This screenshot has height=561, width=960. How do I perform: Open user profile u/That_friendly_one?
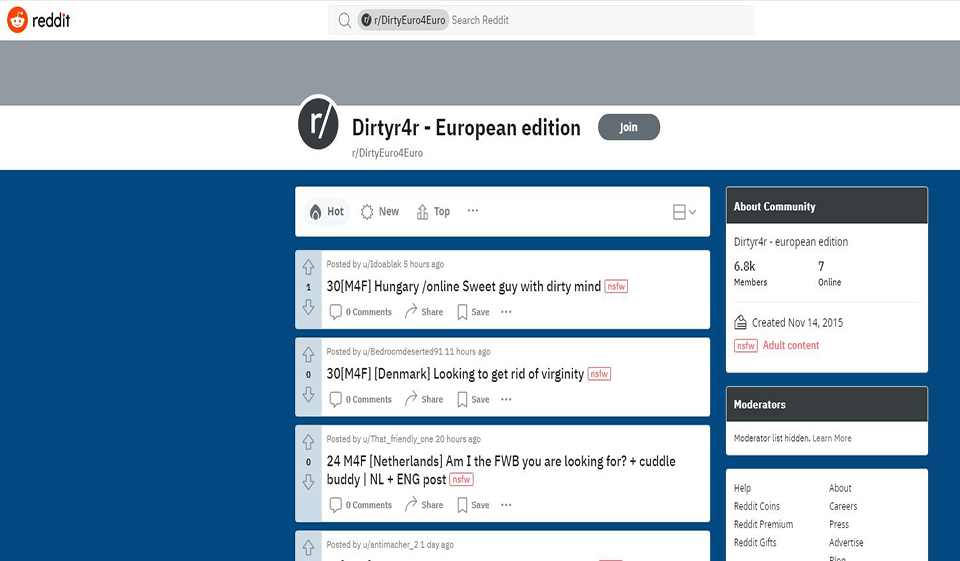[397, 439]
